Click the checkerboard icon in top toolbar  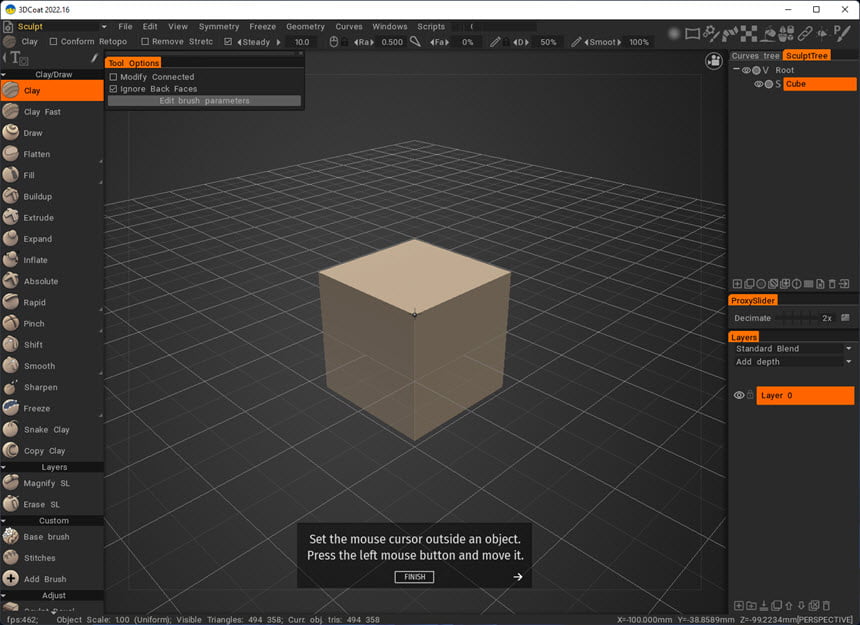pos(749,34)
